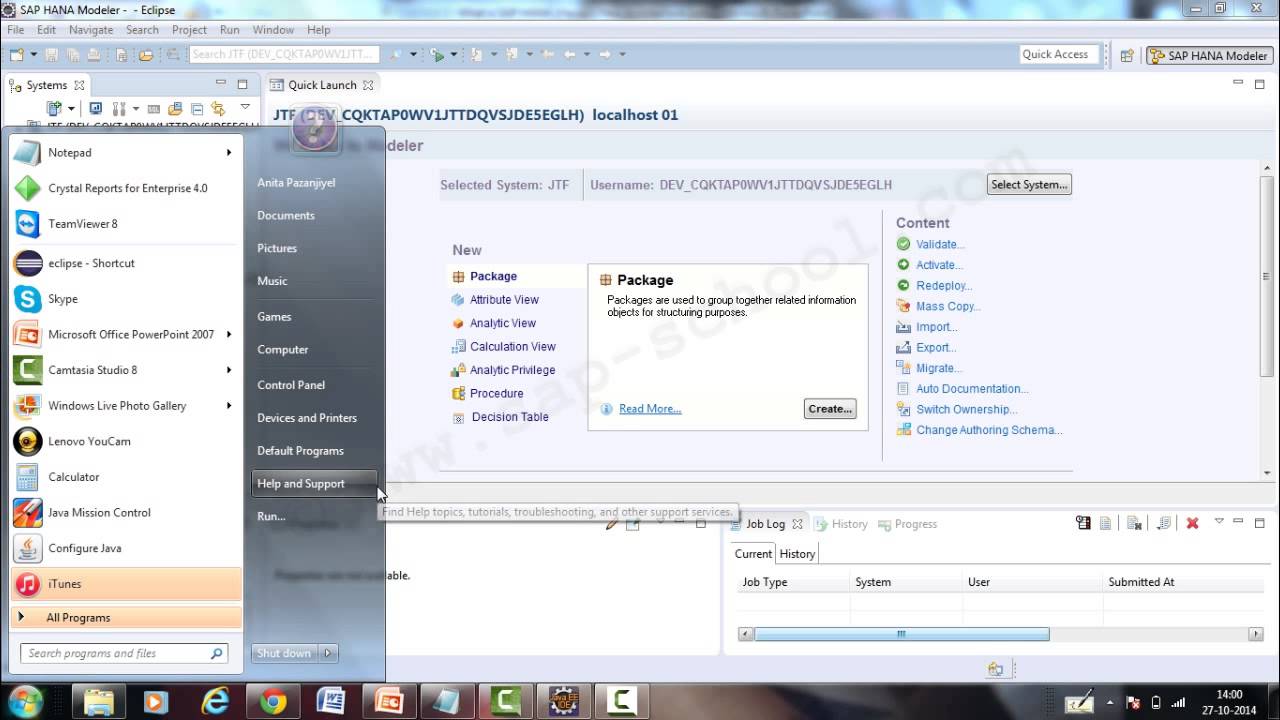The width and height of the screenshot is (1280, 720).
Task: Open the folder icon in Eclipse toolbar
Action: coord(146,55)
